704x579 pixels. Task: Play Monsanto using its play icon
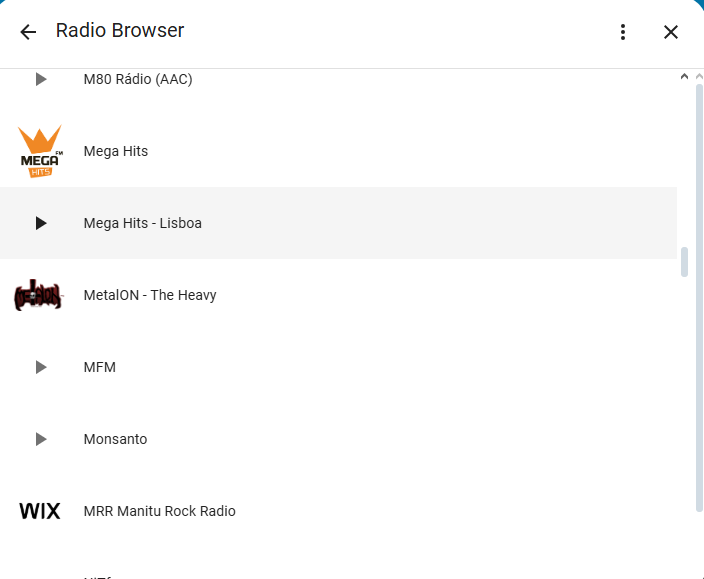[41, 439]
